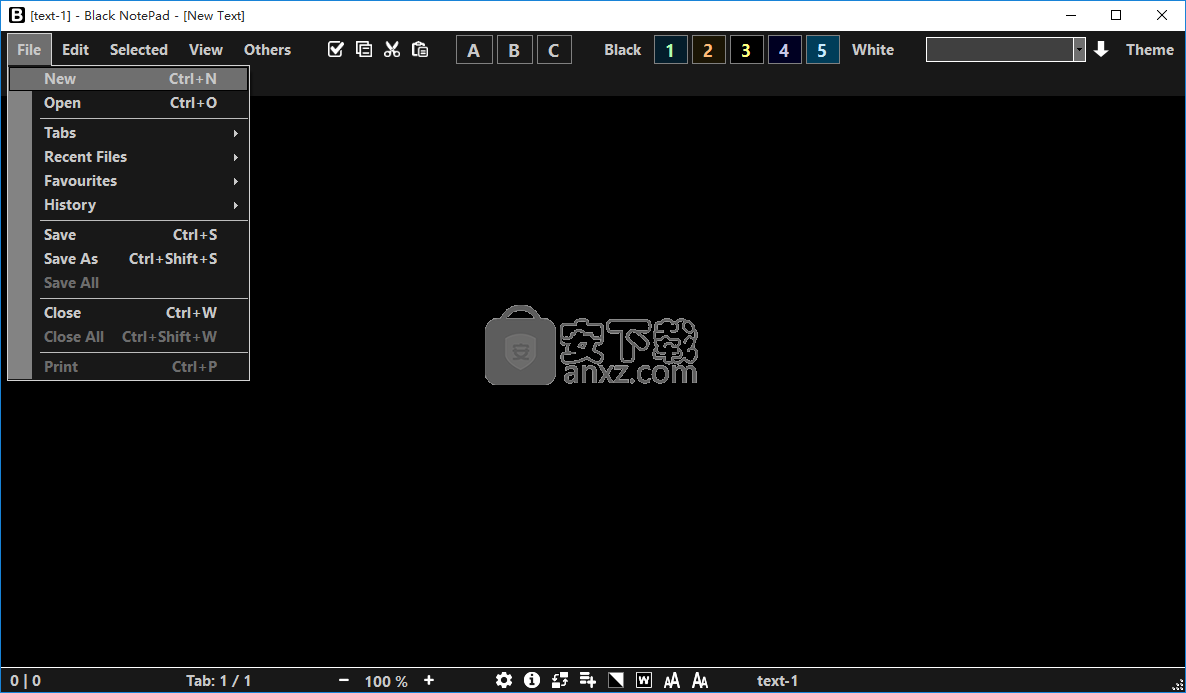Screen dimensions: 1186x693
Task: Expand the History submenu
Action: [x=129, y=205]
